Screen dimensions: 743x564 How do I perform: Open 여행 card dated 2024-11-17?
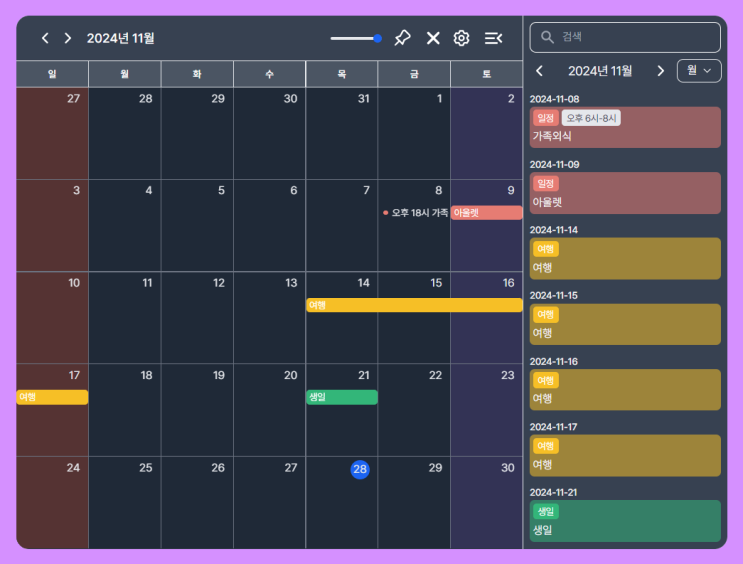625,455
